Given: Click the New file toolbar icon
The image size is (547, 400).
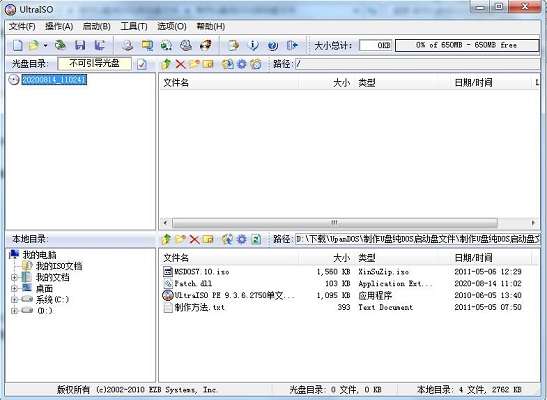Looking at the screenshot, I should click(x=17, y=45).
